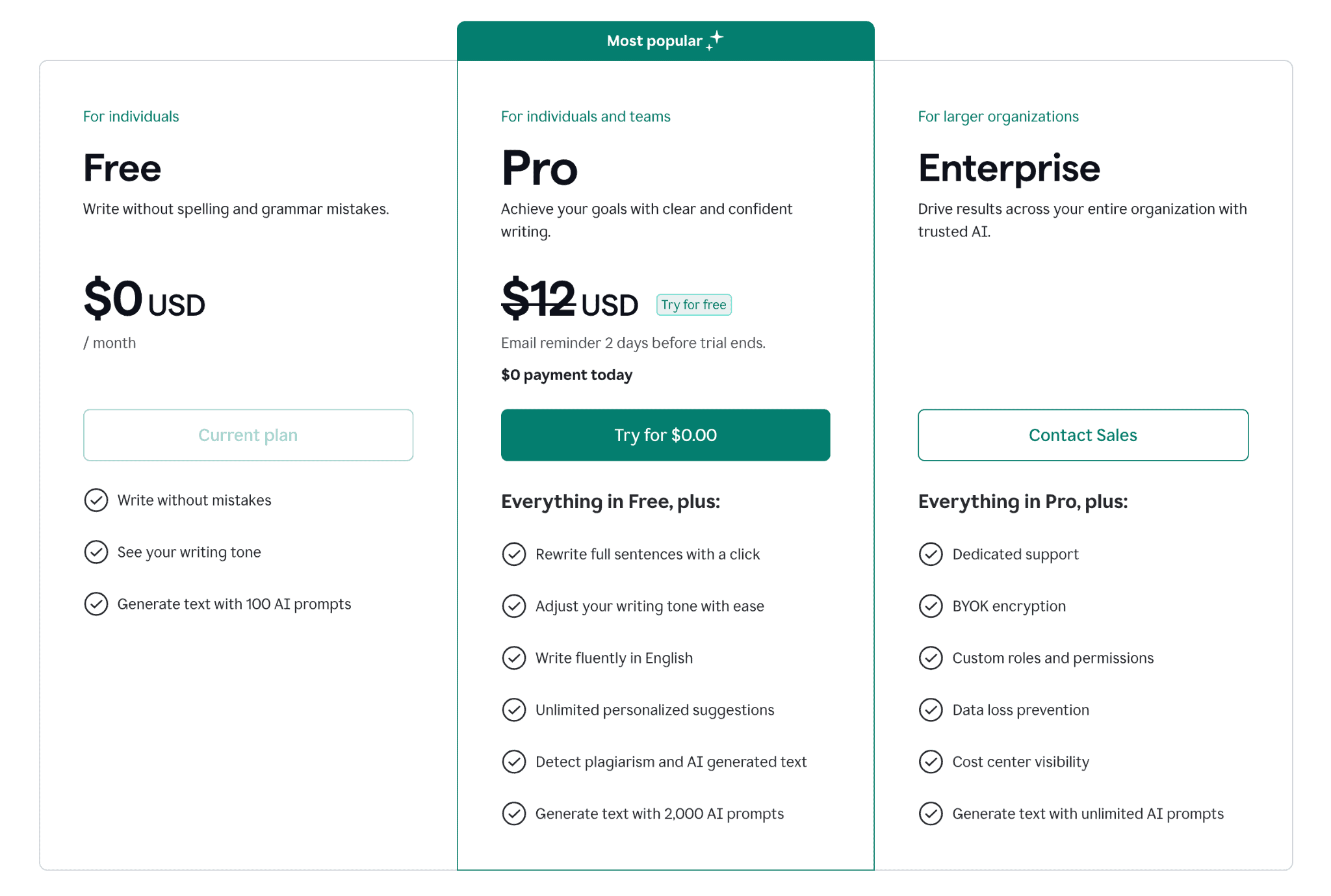The width and height of the screenshot is (1331, 896).
Task: Click checkmark beside Generate text with 100 AI prompts
Action: coord(96,604)
